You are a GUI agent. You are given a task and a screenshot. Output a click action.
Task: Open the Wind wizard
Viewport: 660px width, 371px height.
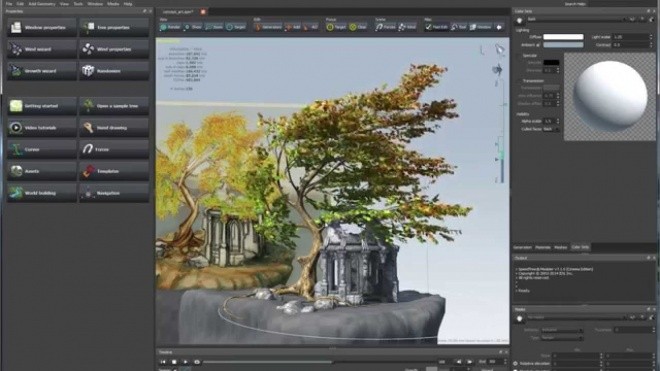[41, 49]
